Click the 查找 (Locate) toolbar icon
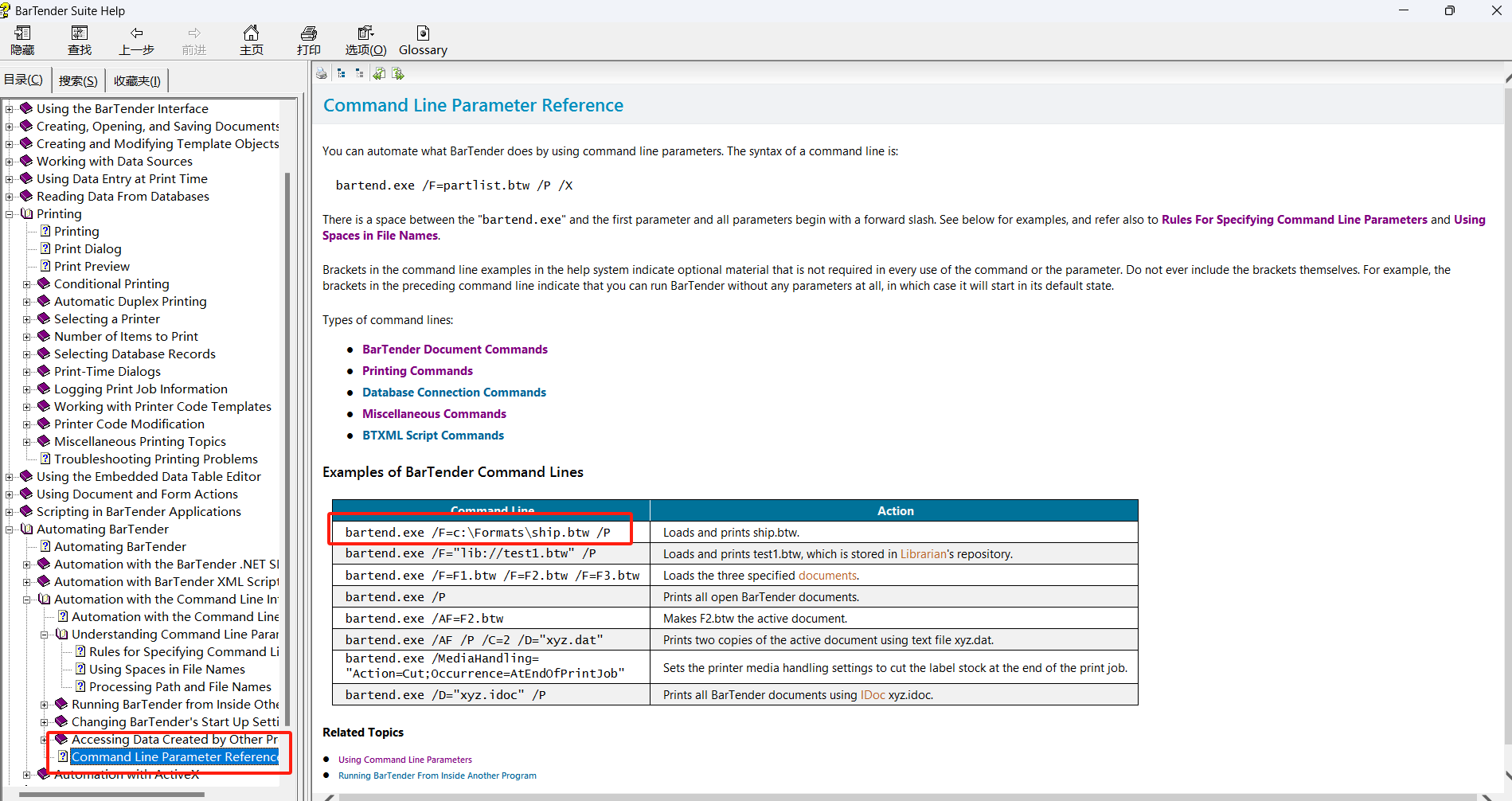Image resolution: width=1512 pixels, height=801 pixels. pyautogui.click(x=80, y=40)
